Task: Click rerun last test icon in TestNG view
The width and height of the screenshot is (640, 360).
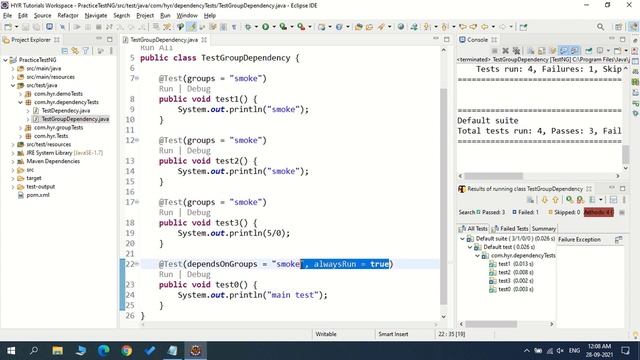Action: coord(569,200)
